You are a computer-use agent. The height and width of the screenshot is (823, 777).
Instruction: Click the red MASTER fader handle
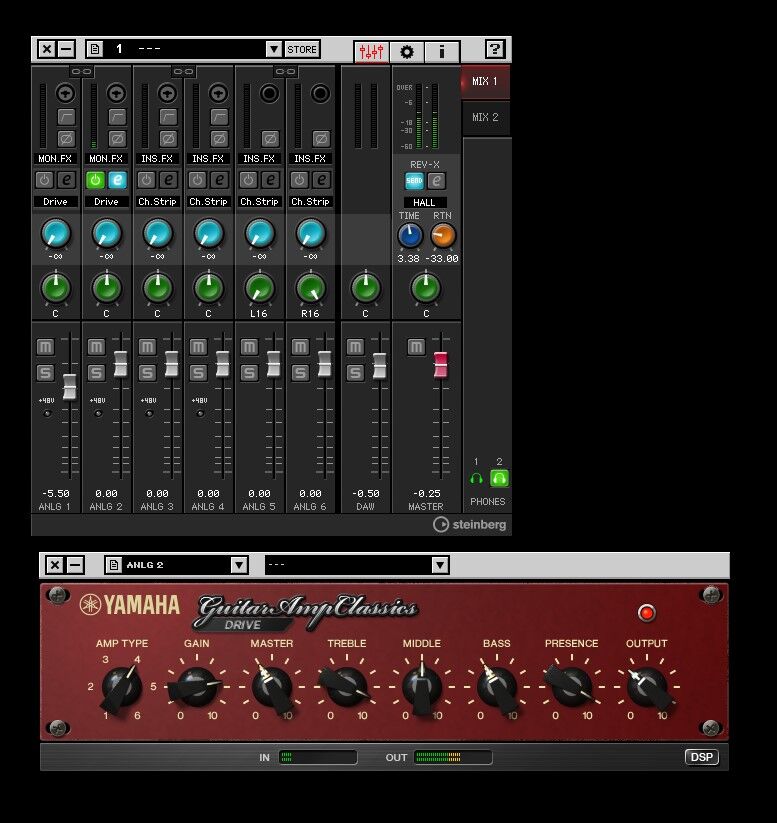(440, 365)
